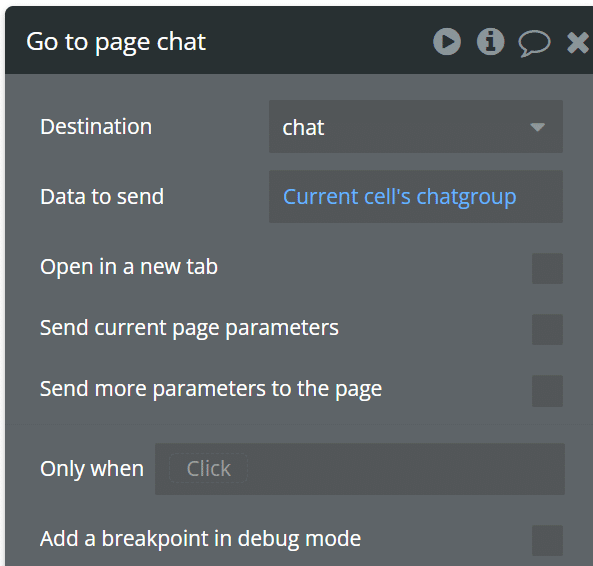Click the Open in a new tab label

pyautogui.click(x=129, y=267)
